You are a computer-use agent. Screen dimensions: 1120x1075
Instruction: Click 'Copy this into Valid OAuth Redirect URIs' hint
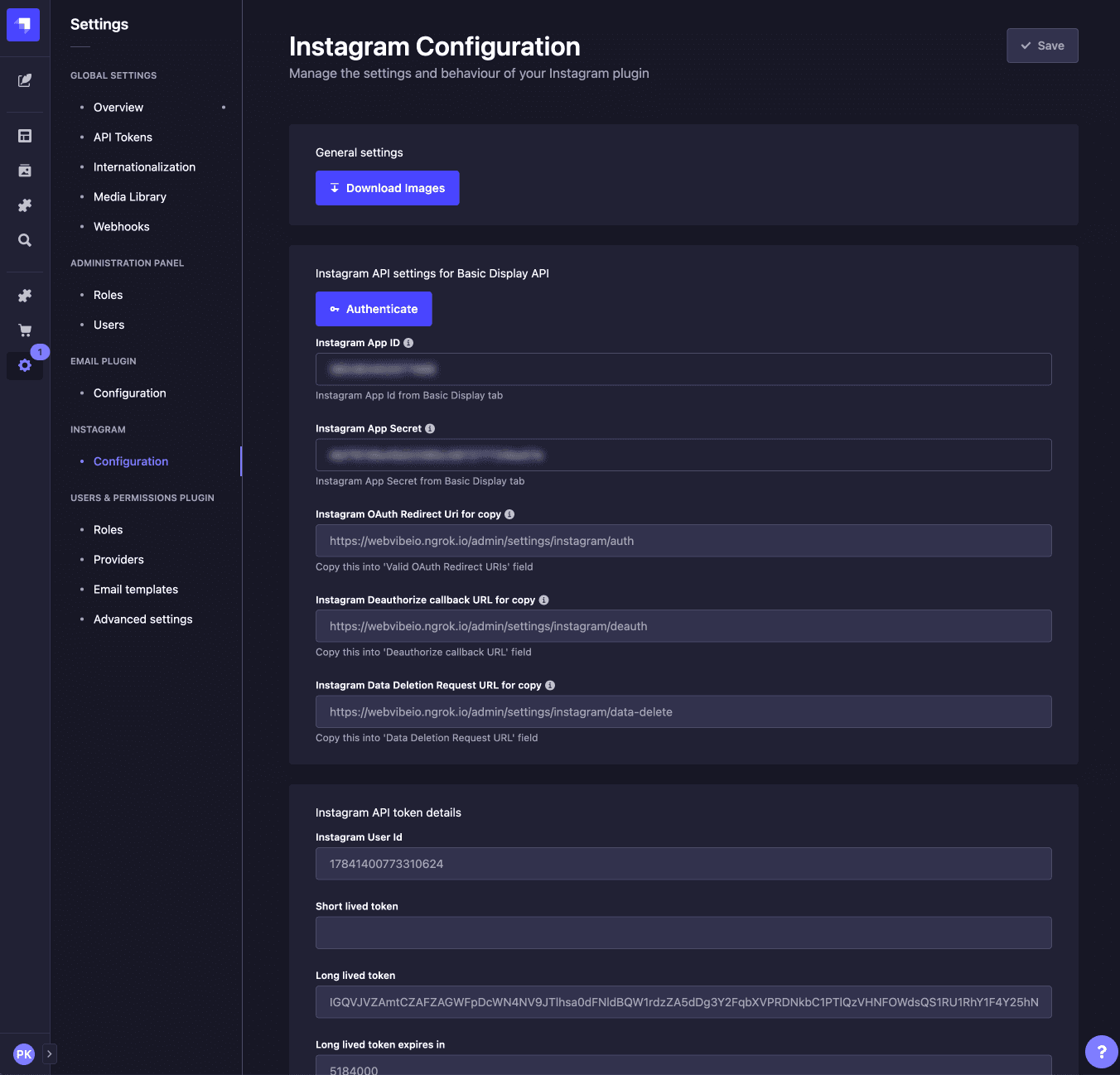click(424, 567)
